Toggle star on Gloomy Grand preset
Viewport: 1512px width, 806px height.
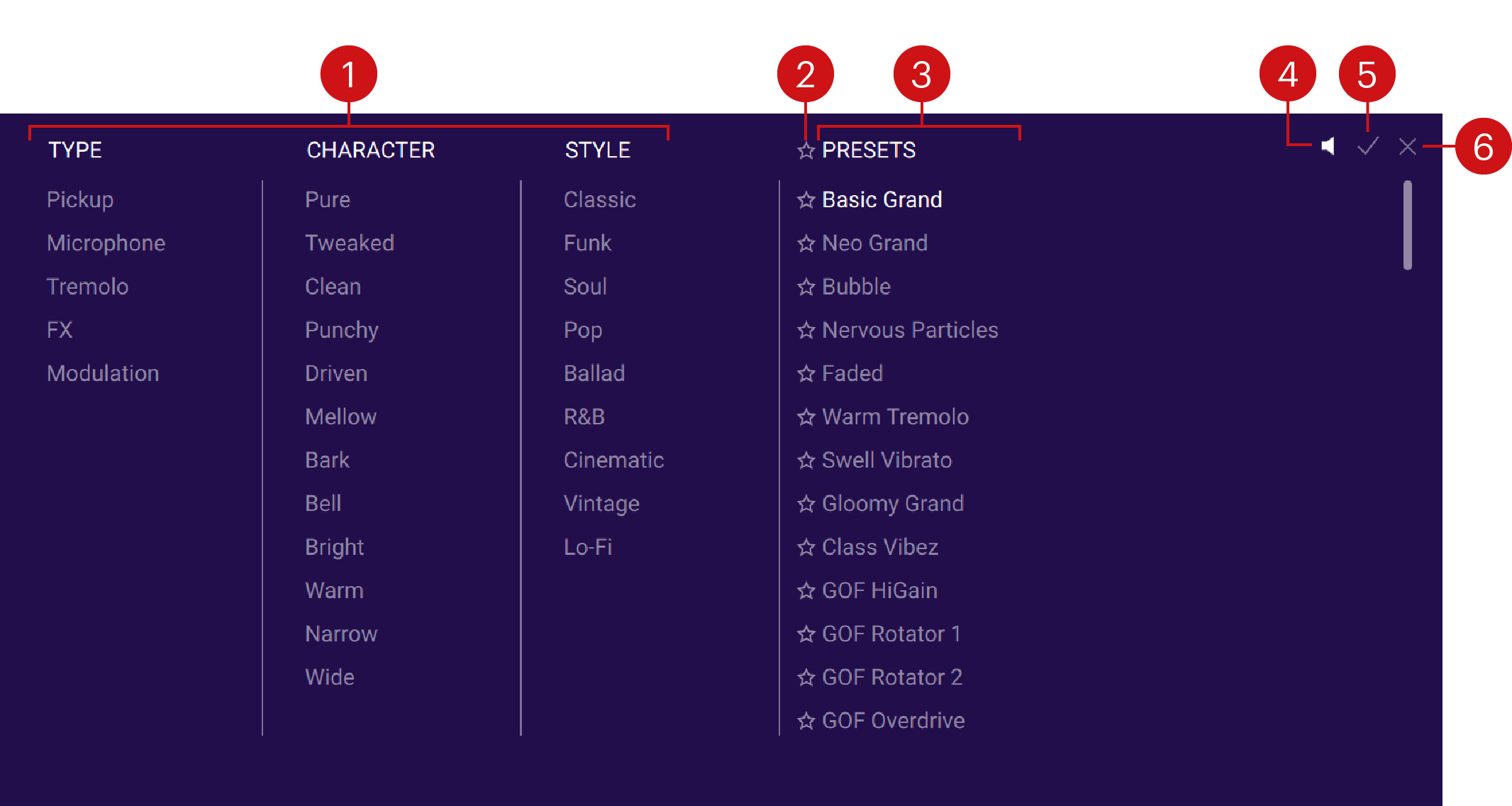(806, 504)
